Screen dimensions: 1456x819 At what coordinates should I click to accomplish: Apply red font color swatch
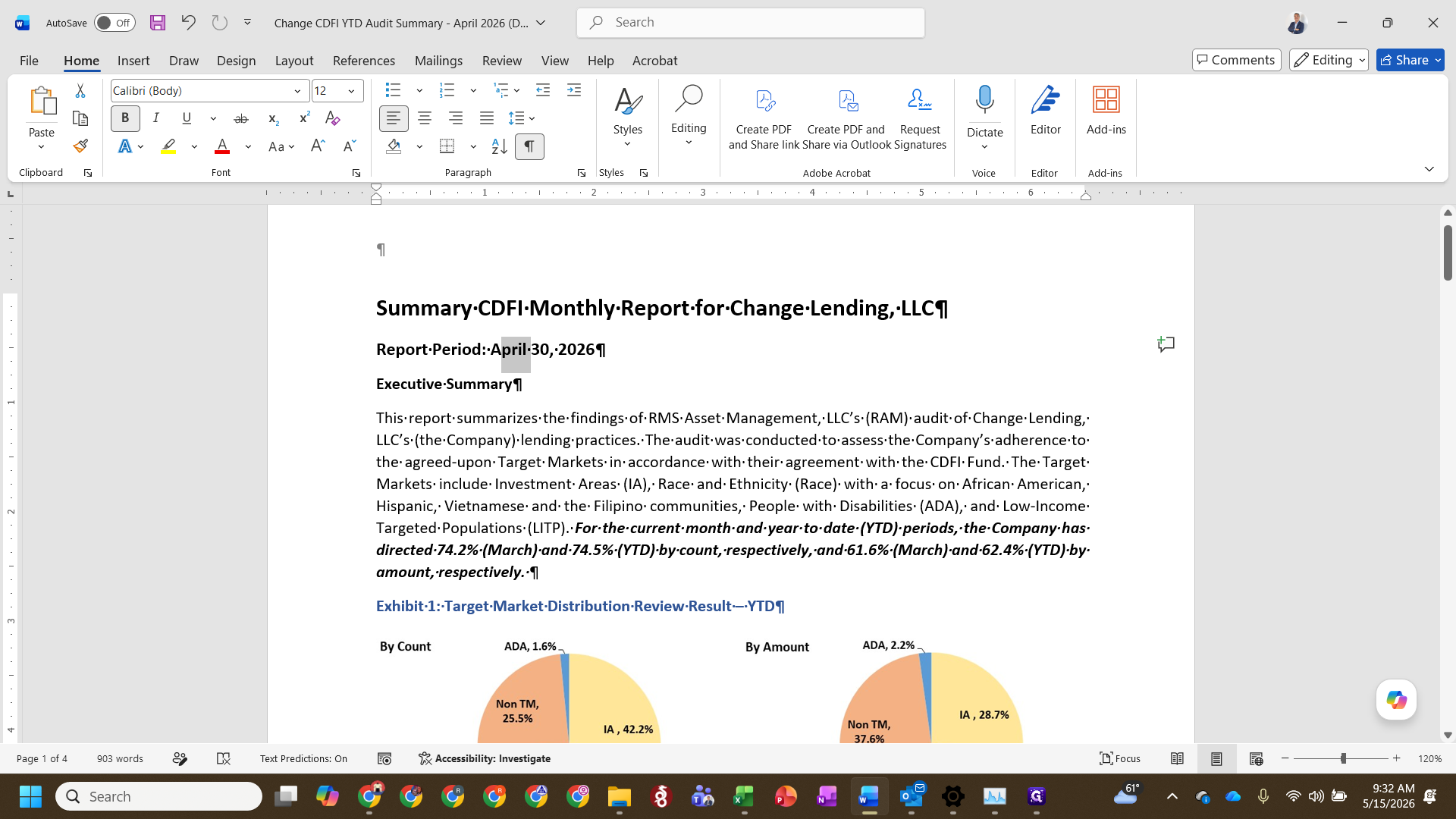222,146
